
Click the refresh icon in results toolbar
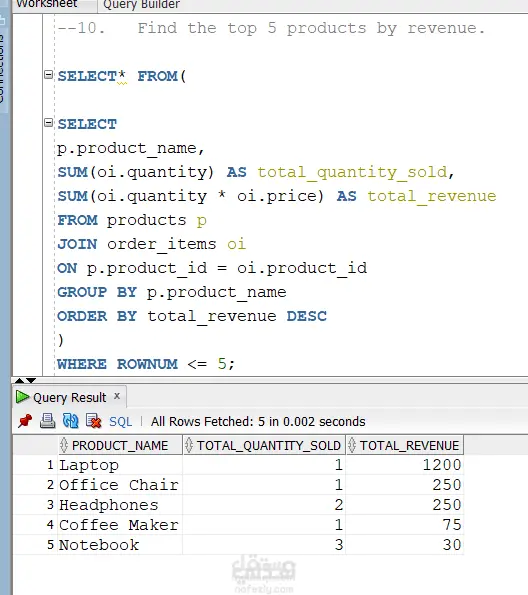71,421
